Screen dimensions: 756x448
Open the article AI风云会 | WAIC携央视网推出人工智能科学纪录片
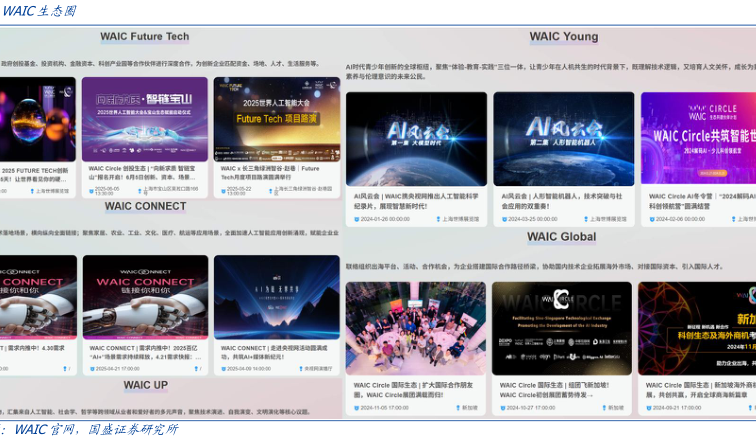[416, 201]
